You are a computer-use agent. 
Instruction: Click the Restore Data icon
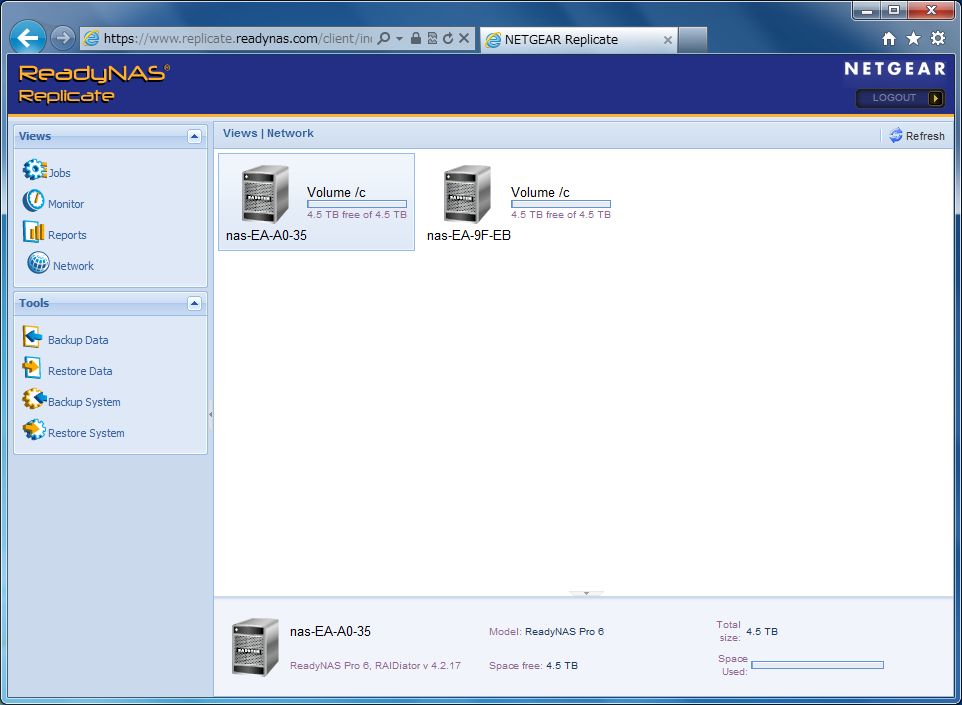pyautogui.click(x=32, y=369)
